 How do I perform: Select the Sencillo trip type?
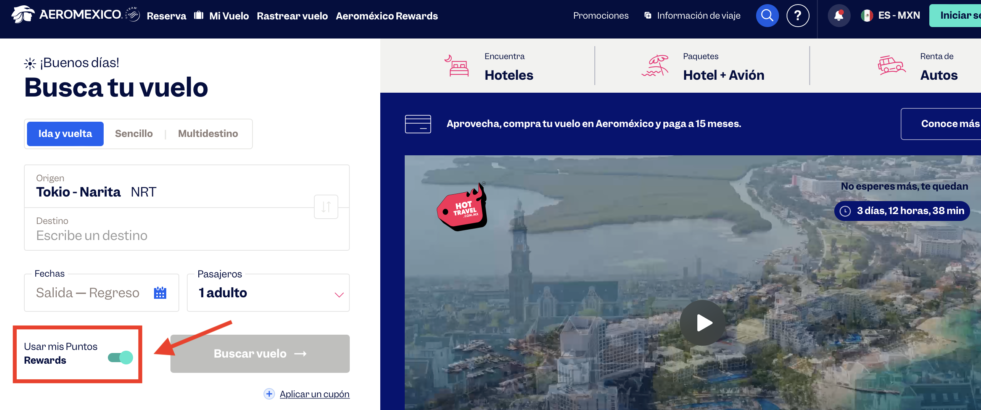point(134,133)
